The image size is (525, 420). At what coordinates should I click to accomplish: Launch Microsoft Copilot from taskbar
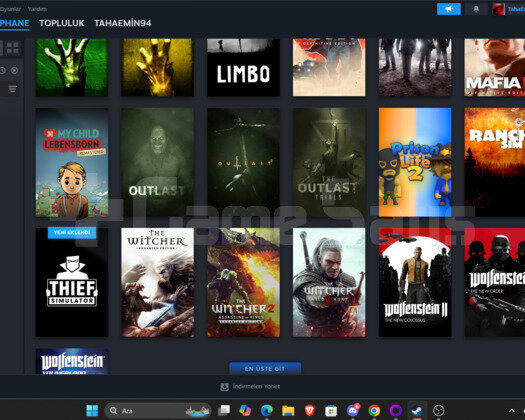[245, 411]
